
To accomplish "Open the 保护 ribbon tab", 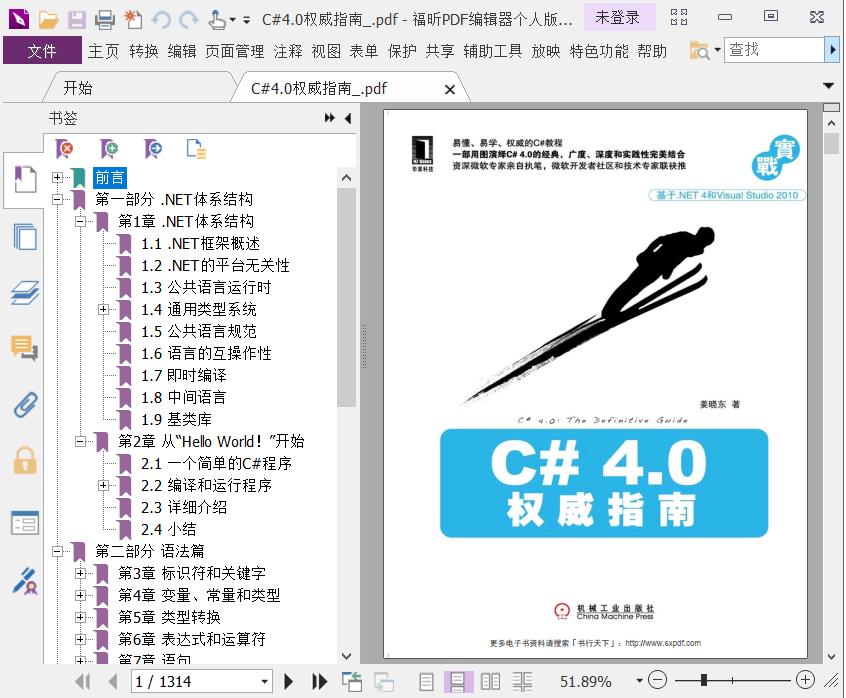I will coord(402,51).
